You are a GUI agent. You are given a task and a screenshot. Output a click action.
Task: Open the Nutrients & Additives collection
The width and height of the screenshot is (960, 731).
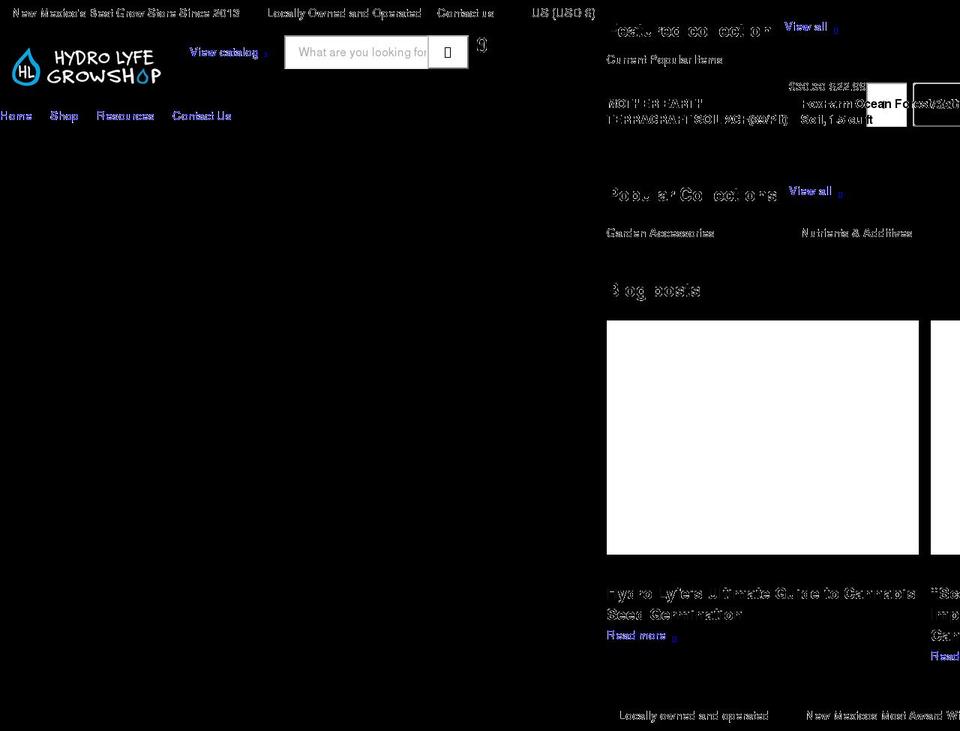[857, 233]
